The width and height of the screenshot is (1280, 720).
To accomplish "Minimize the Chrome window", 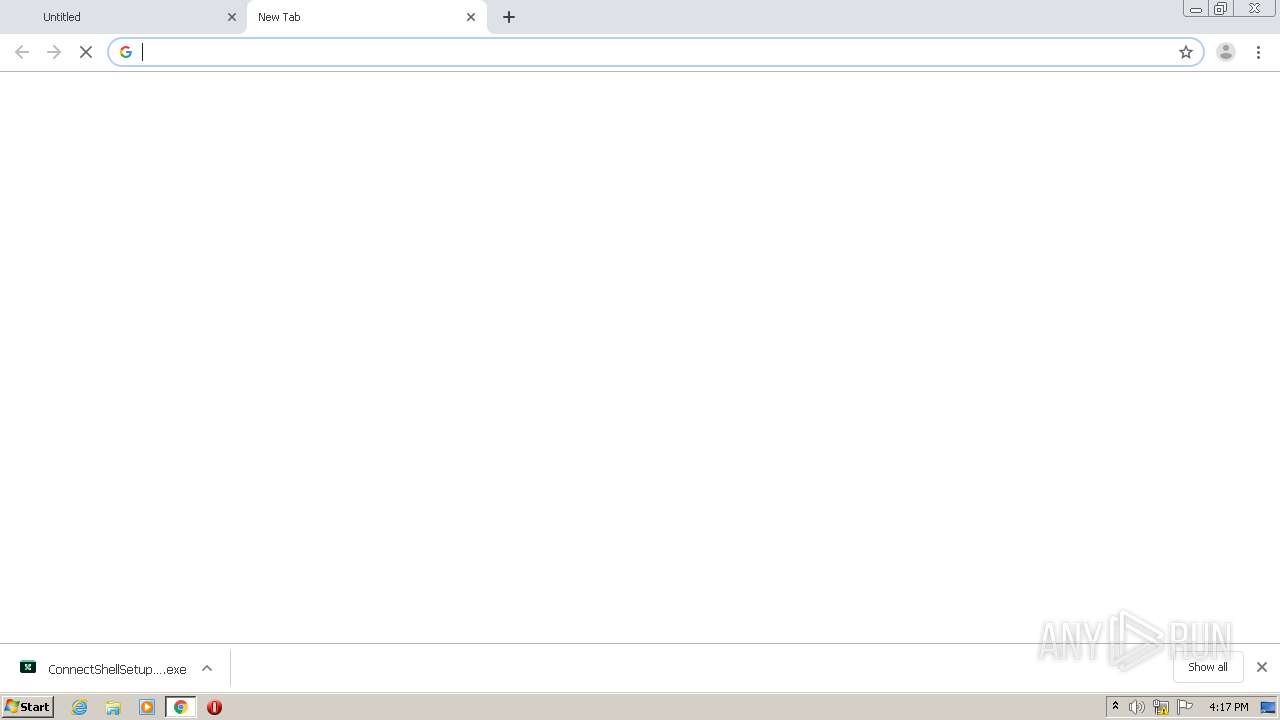I will click(1196, 9).
